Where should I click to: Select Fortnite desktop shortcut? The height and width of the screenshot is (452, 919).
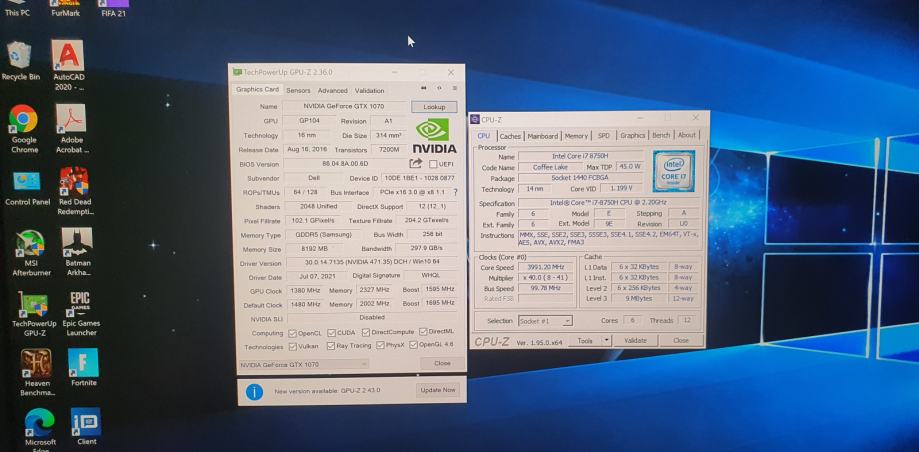pos(83,368)
